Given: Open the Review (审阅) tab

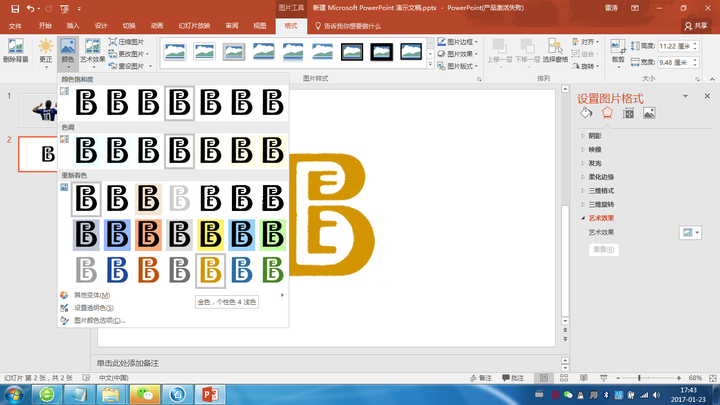Looking at the screenshot, I should pyautogui.click(x=231, y=26).
